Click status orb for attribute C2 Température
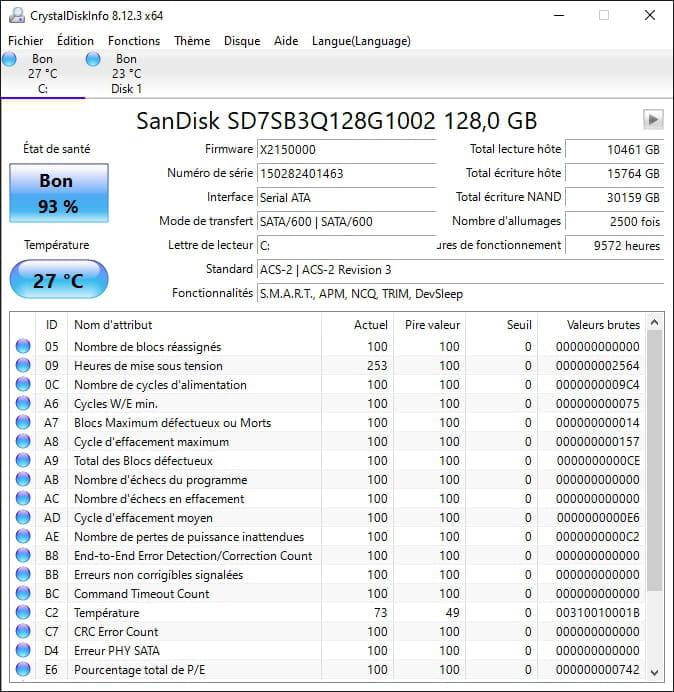The image size is (674, 692). tap(23, 612)
